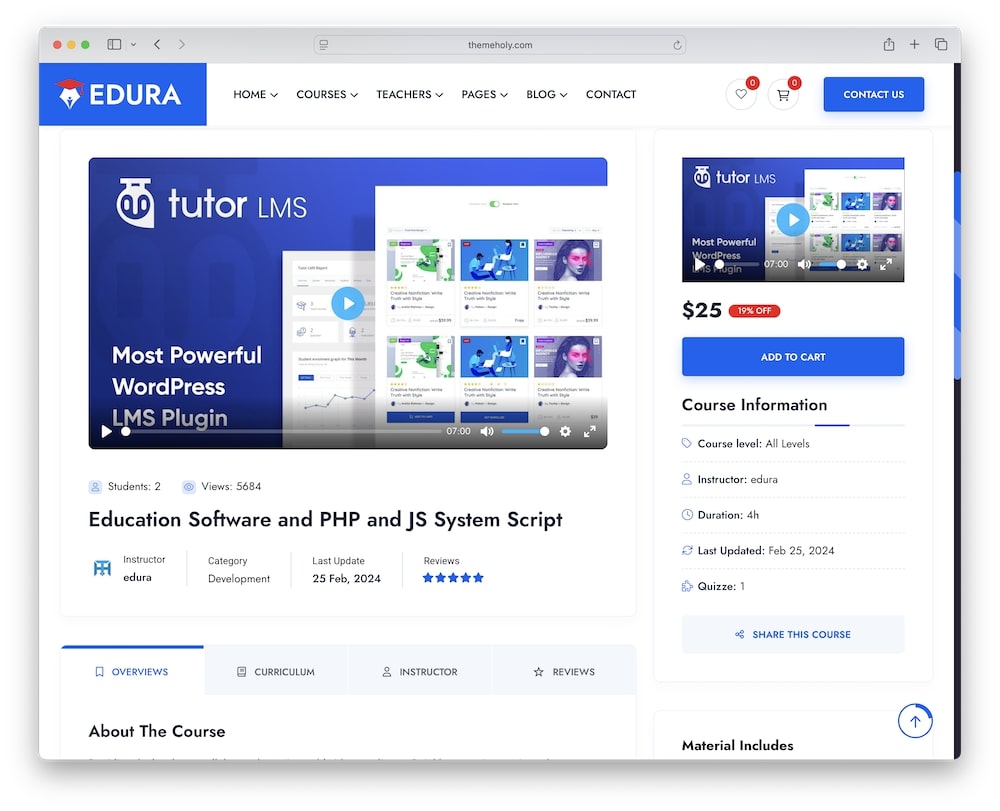Expand the HOME menu
Screen dimensions: 1000x811
(255, 94)
